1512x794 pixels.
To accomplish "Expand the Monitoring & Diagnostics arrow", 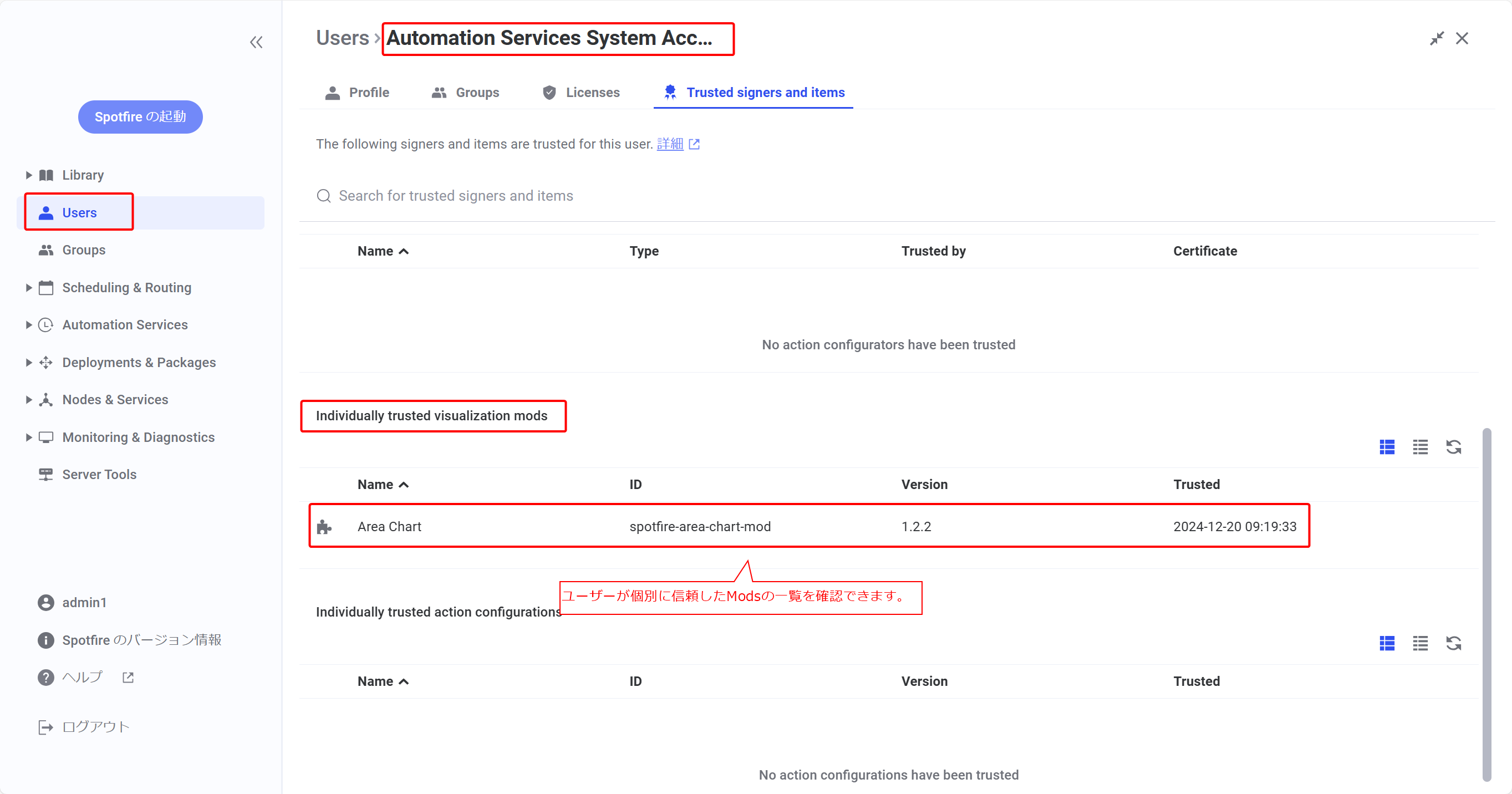I will [28, 437].
